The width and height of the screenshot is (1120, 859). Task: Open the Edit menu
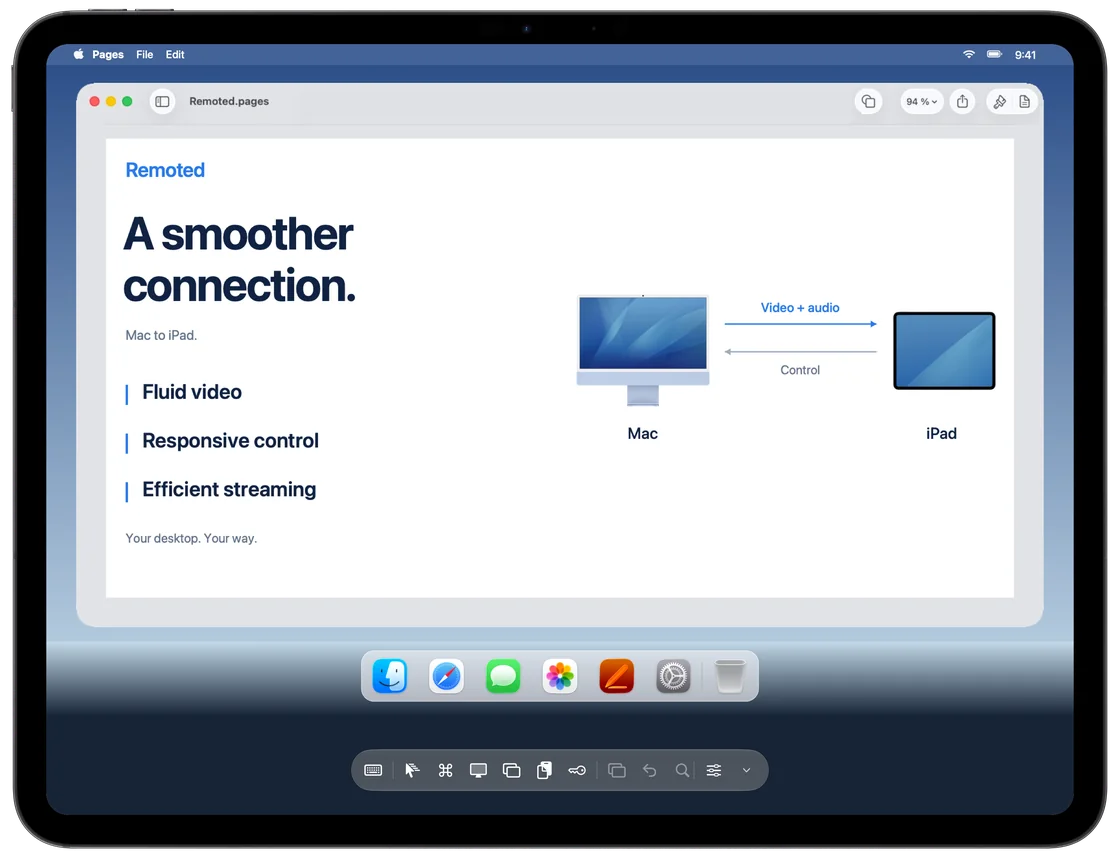point(175,54)
